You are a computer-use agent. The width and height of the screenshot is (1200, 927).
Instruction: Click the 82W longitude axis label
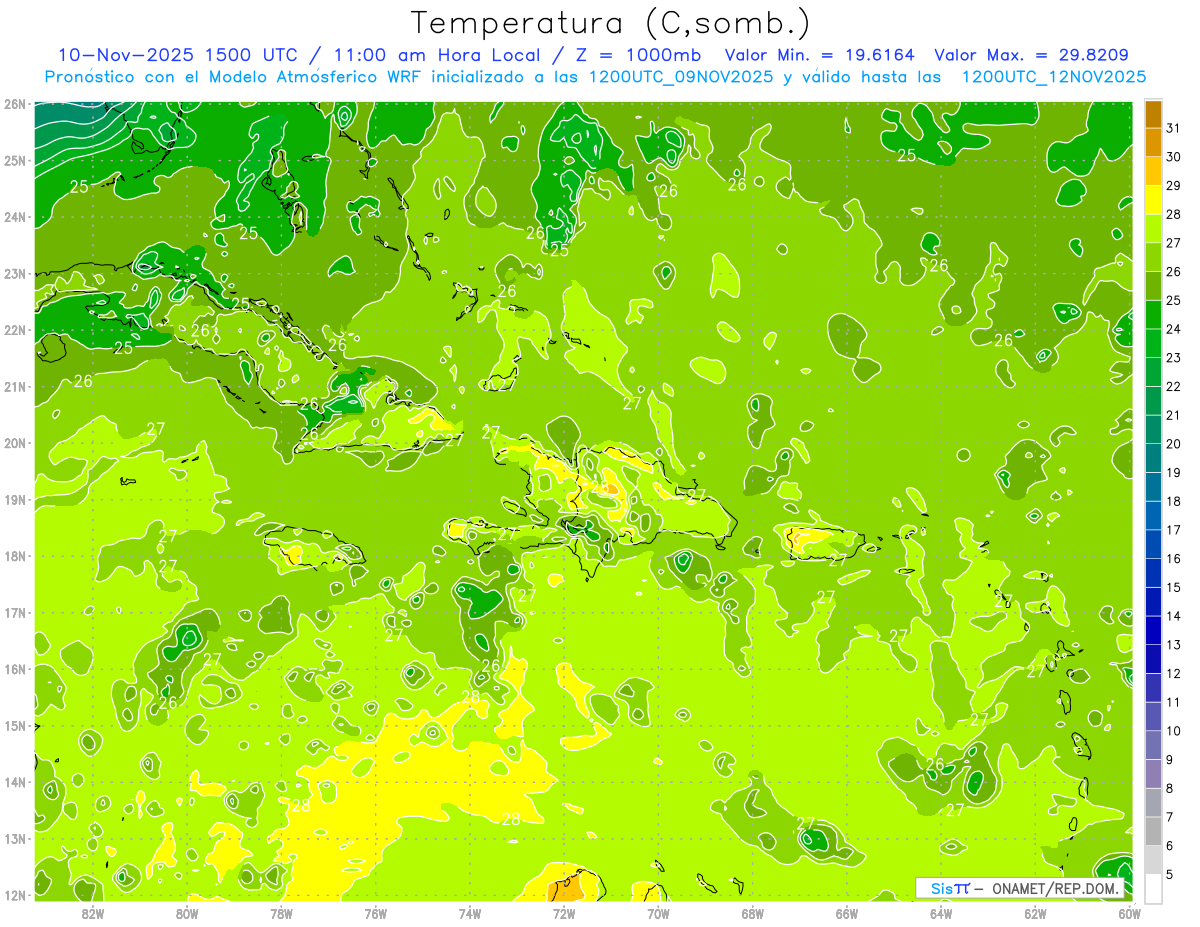[x=93, y=913]
